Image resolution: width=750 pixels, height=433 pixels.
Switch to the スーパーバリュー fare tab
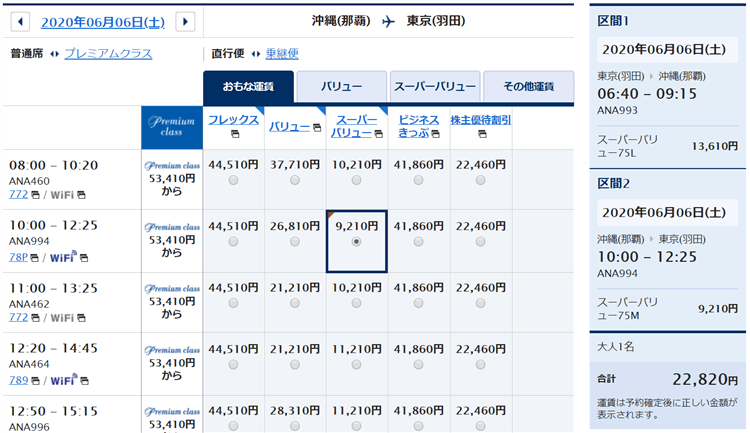[435, 88]
